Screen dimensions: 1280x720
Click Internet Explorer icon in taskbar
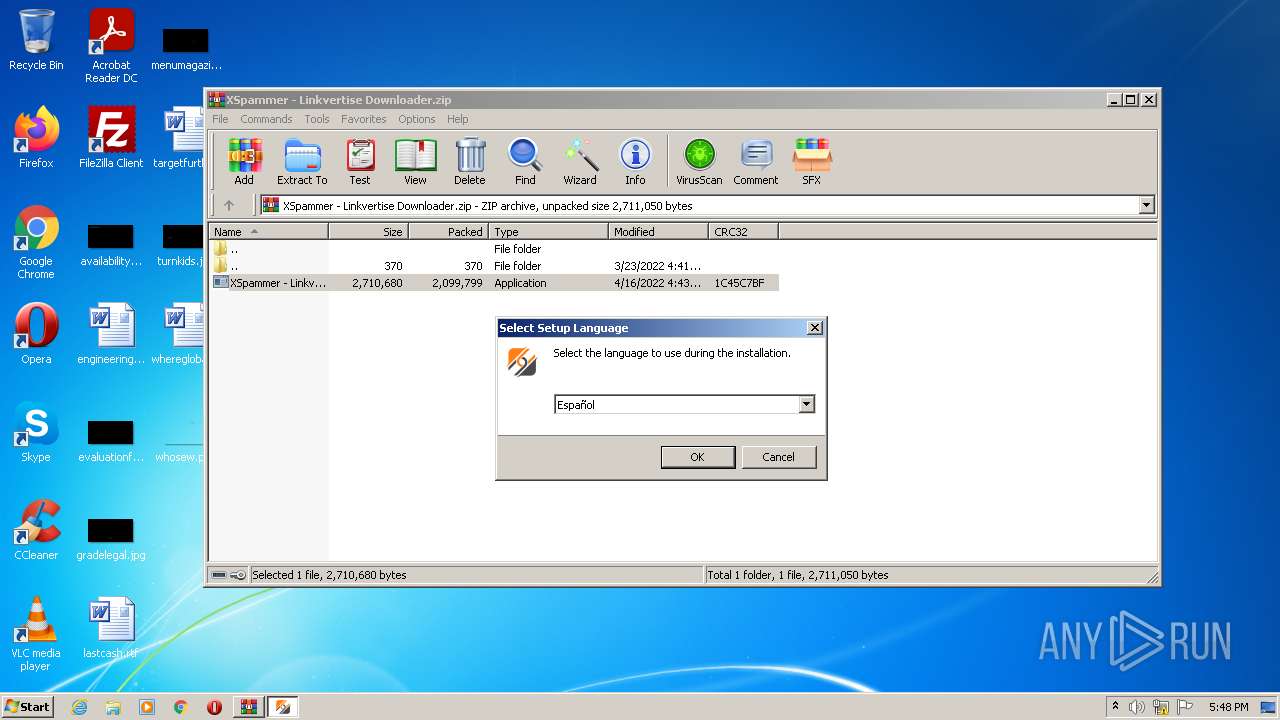click(x=79, y=707)
